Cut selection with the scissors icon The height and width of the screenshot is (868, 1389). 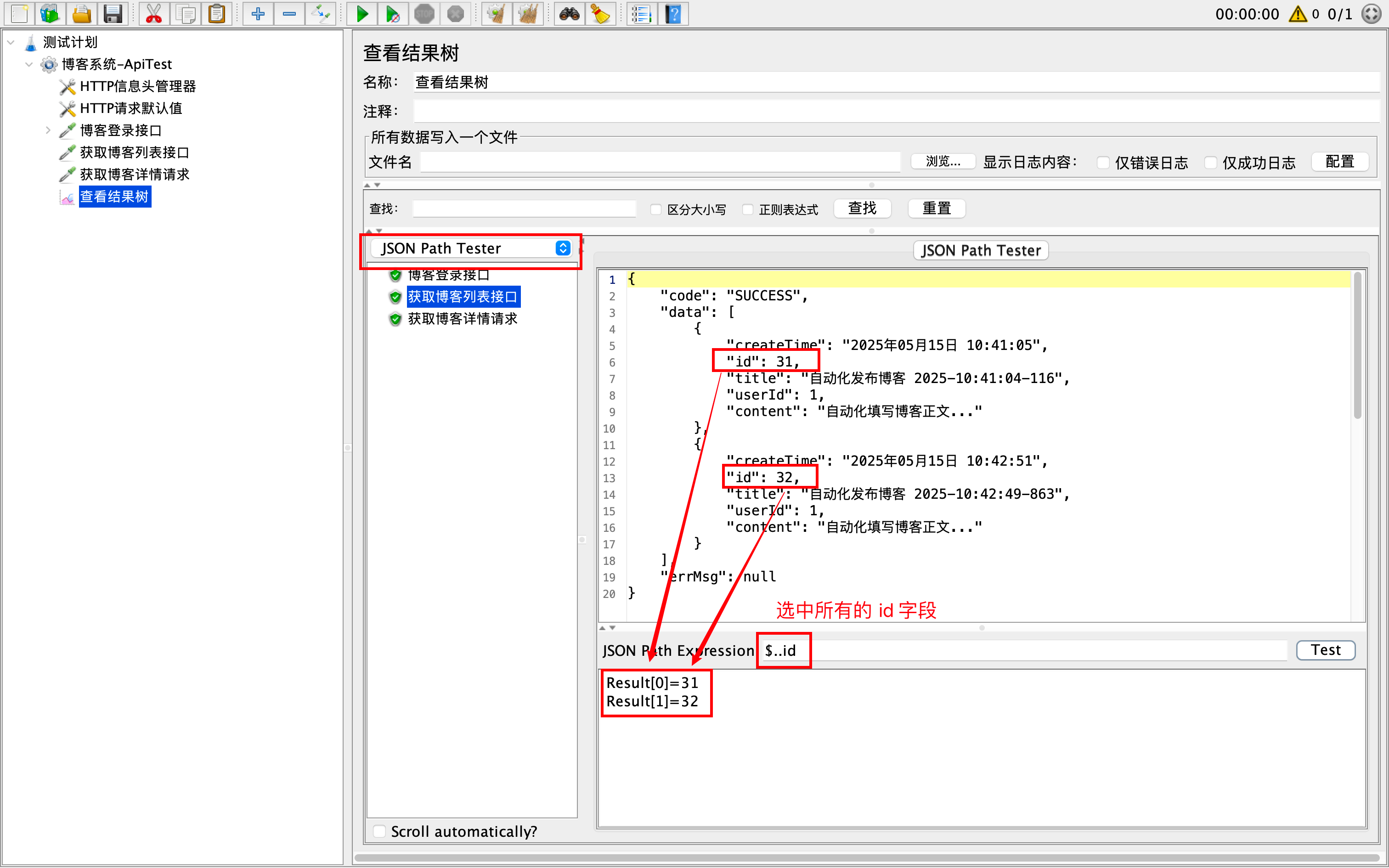(x=153, y=13)
